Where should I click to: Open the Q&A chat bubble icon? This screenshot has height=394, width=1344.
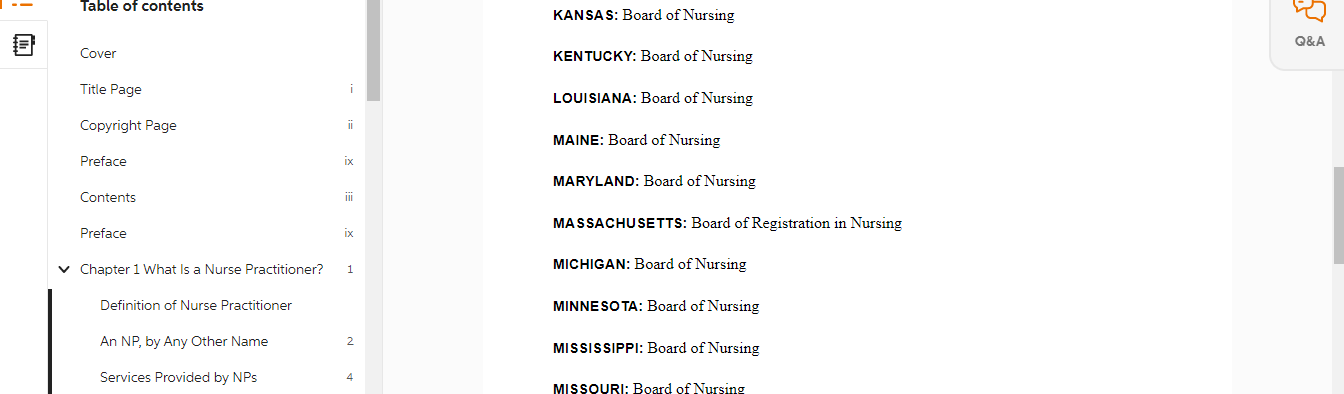tap(1309, 9)
